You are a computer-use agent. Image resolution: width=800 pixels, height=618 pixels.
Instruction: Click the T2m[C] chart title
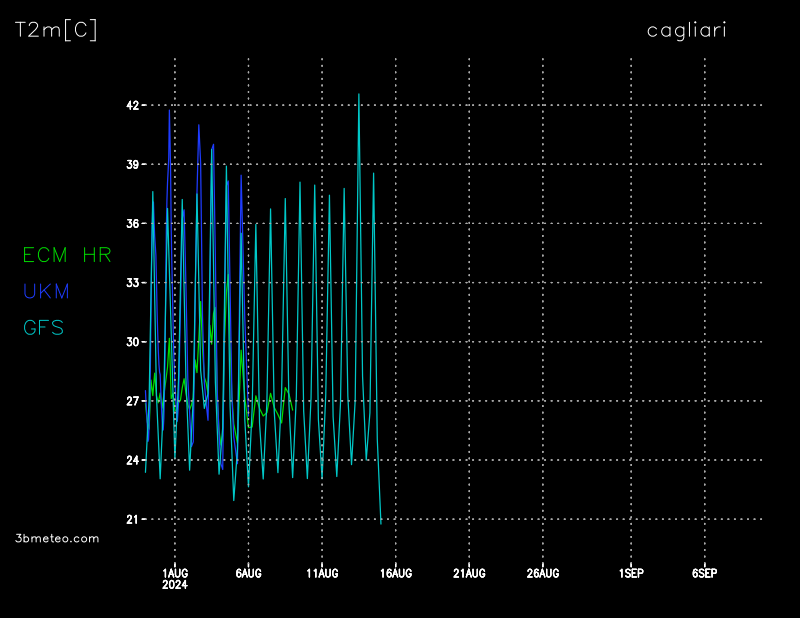tap(56, 30)
